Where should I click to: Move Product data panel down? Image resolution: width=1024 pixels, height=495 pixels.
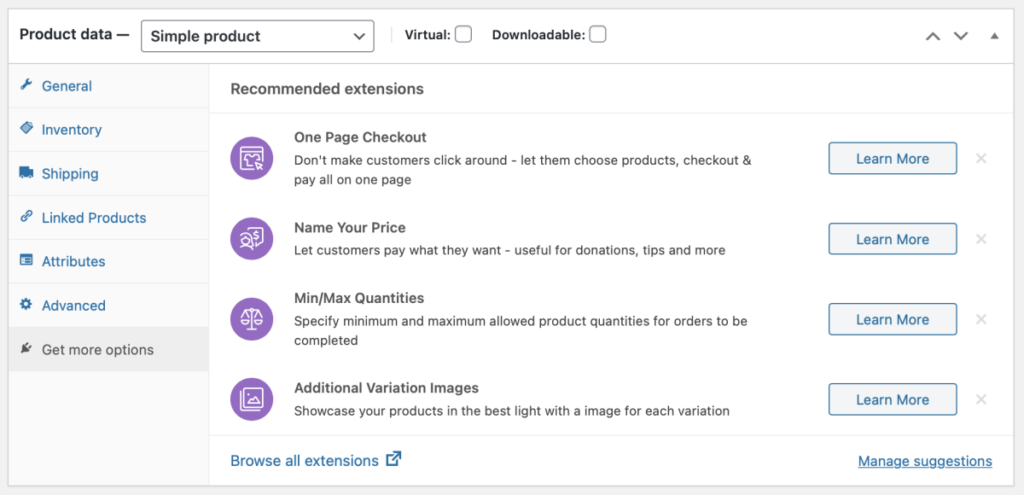pyautogui.click(x=961, y=36)
